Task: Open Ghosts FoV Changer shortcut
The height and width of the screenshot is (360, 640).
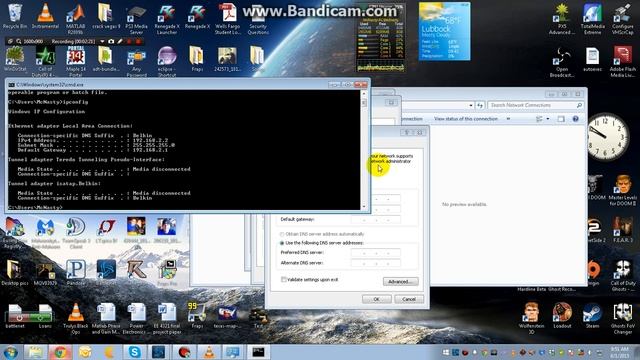Action: click(623, 318)
